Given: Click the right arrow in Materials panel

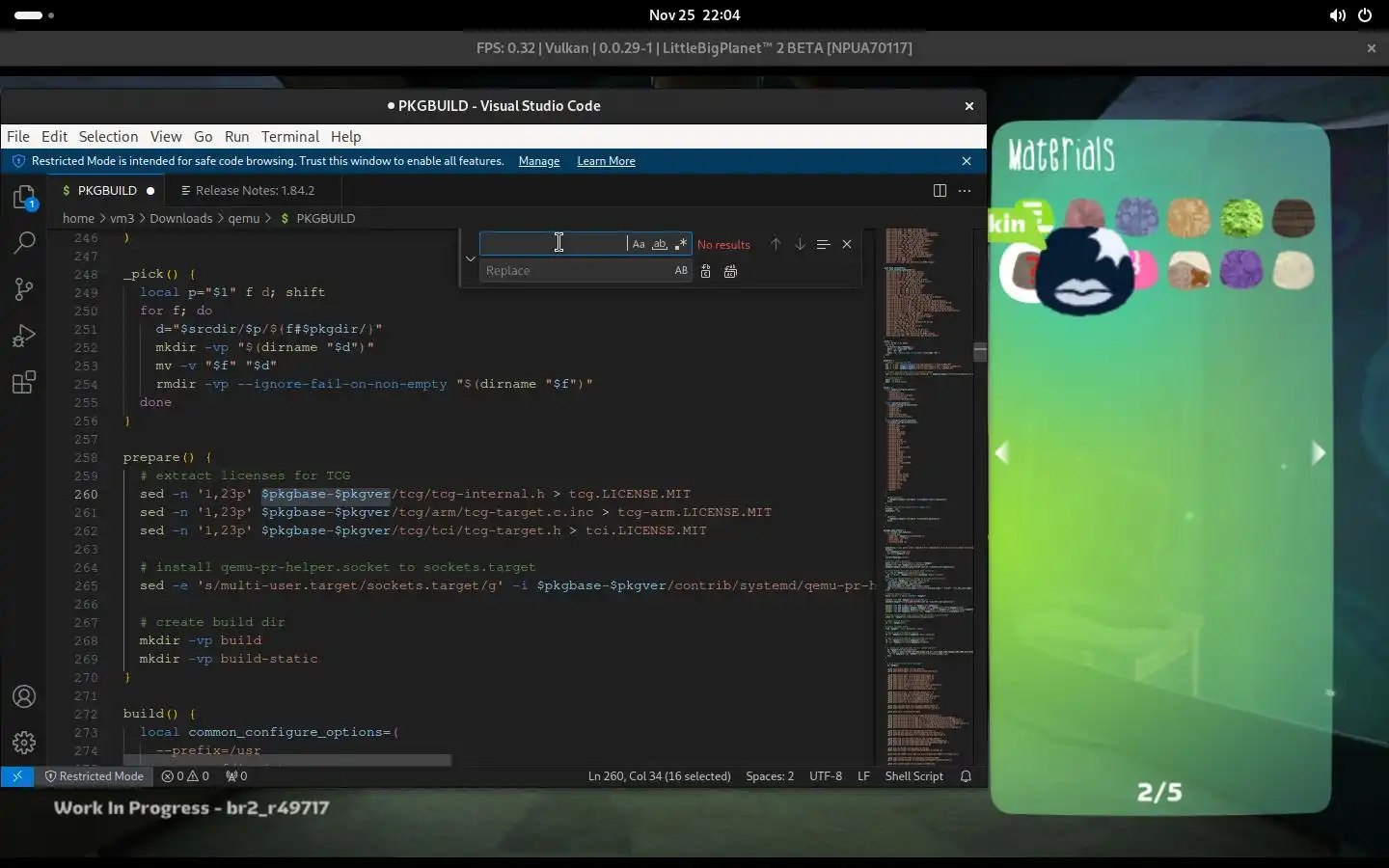Looking at the screenshot, I should tap(1319, 452).
